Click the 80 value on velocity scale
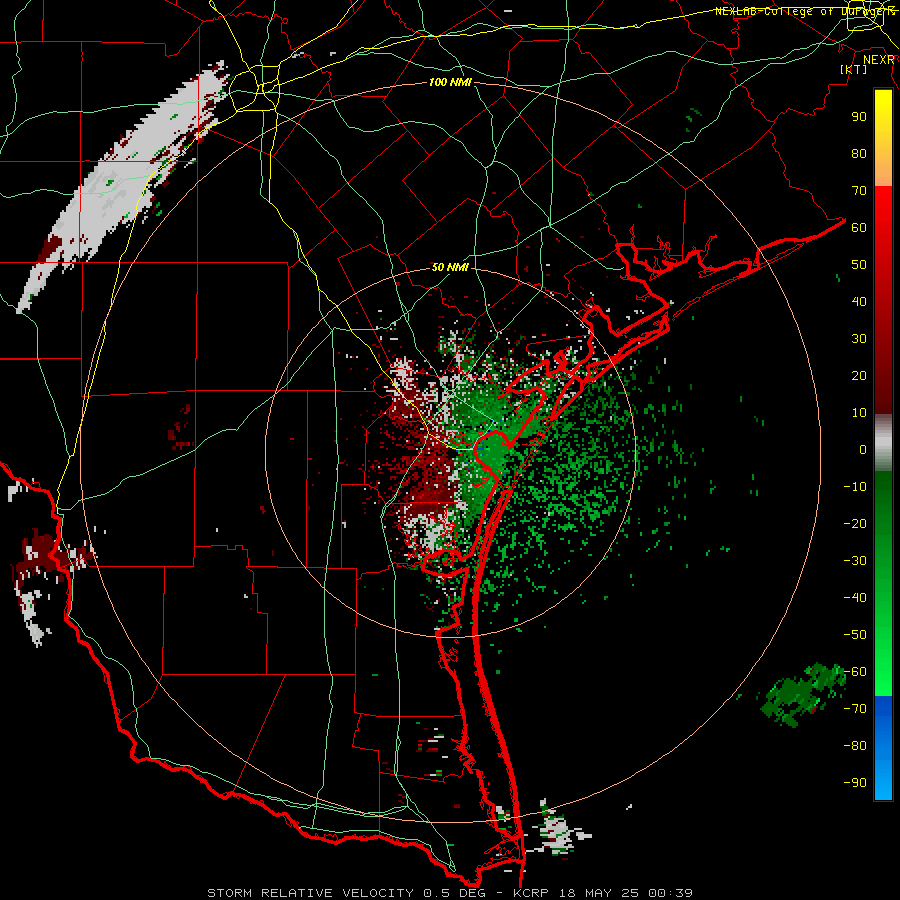Screen dimensions: 900x900 859,154
